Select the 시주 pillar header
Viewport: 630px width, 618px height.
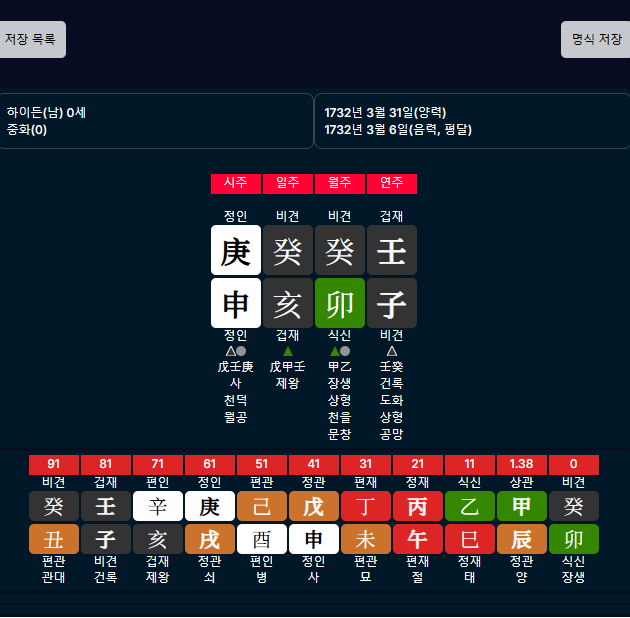click(x=236, y=184)
